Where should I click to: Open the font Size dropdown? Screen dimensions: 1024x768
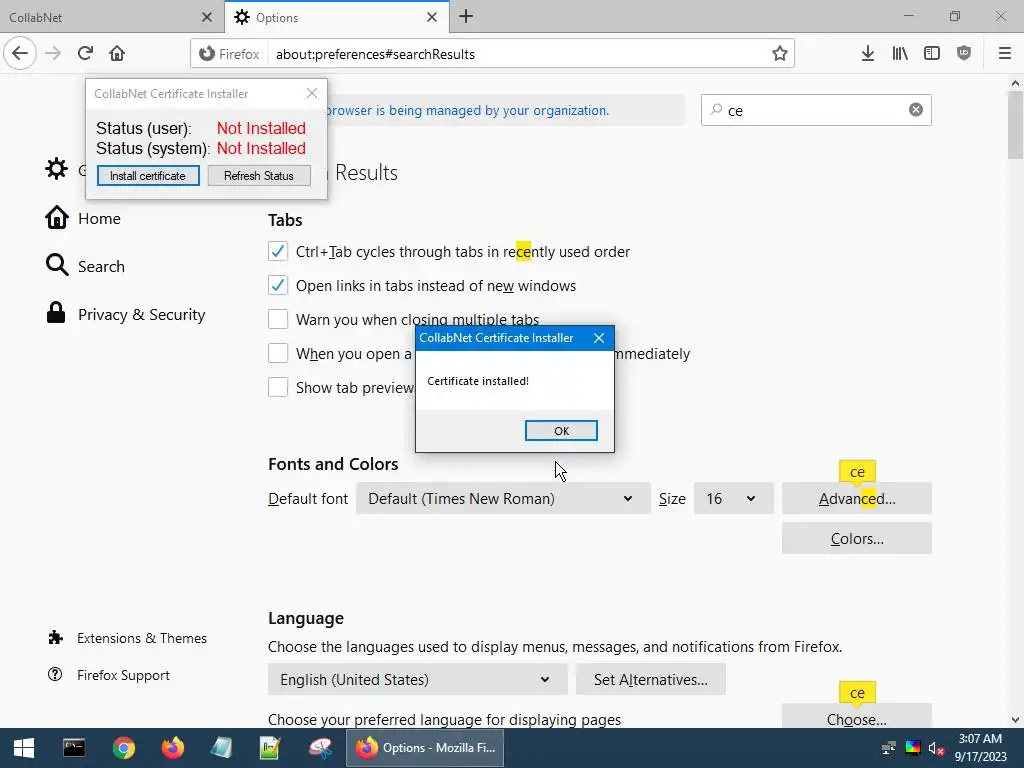click(x=733, y=498)
